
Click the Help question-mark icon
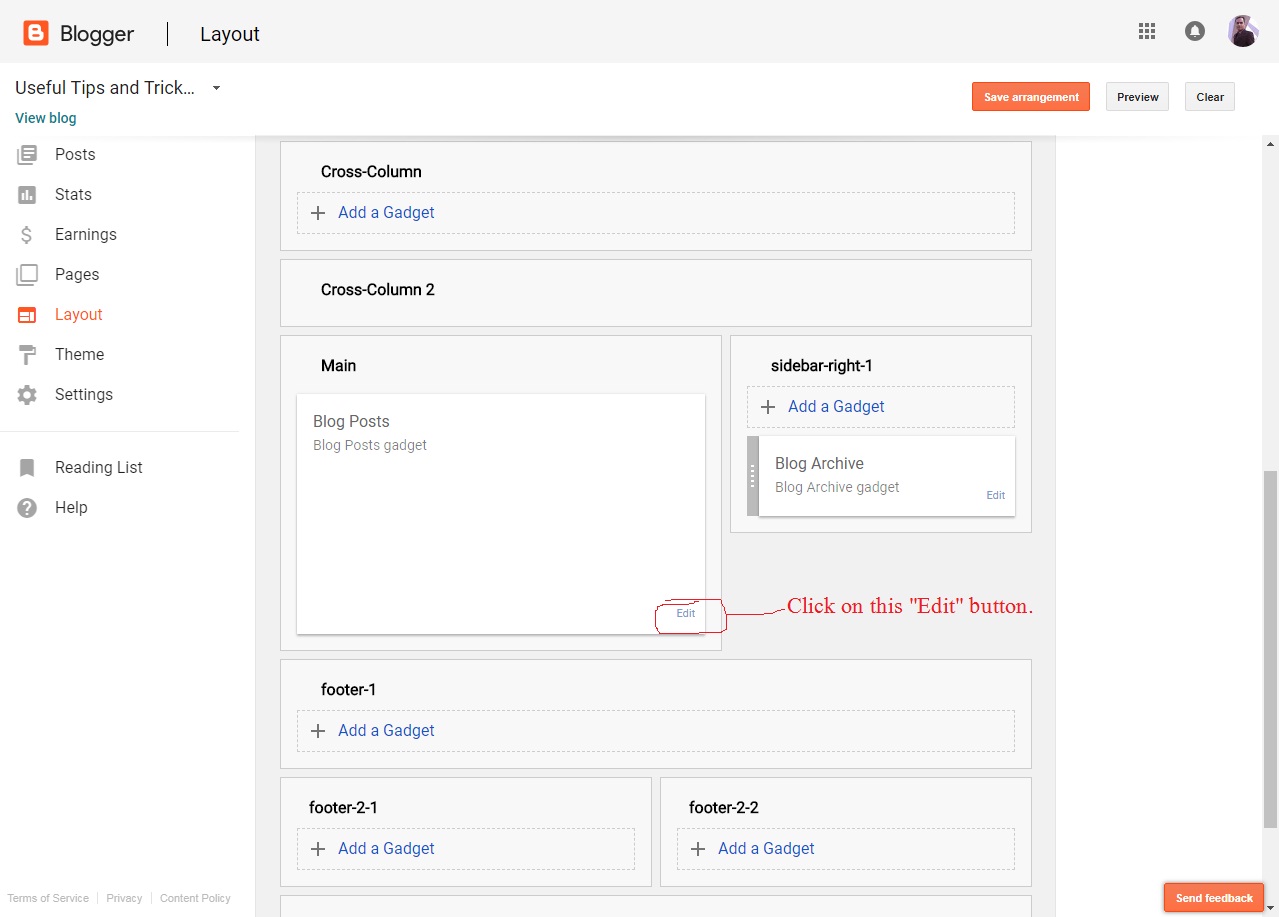[x=27, y=507]
